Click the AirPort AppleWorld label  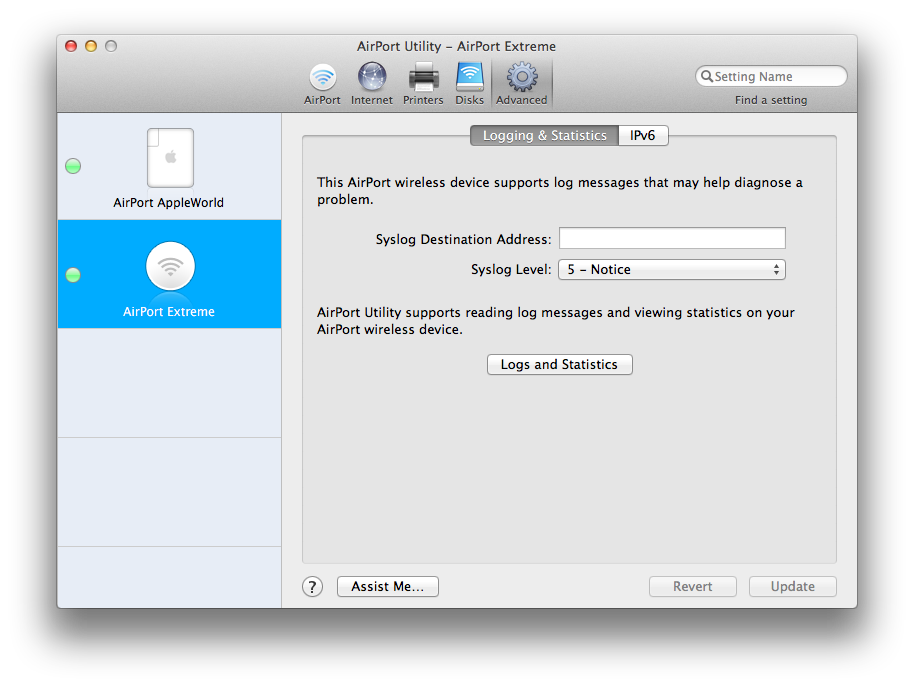tap(168, 203)
